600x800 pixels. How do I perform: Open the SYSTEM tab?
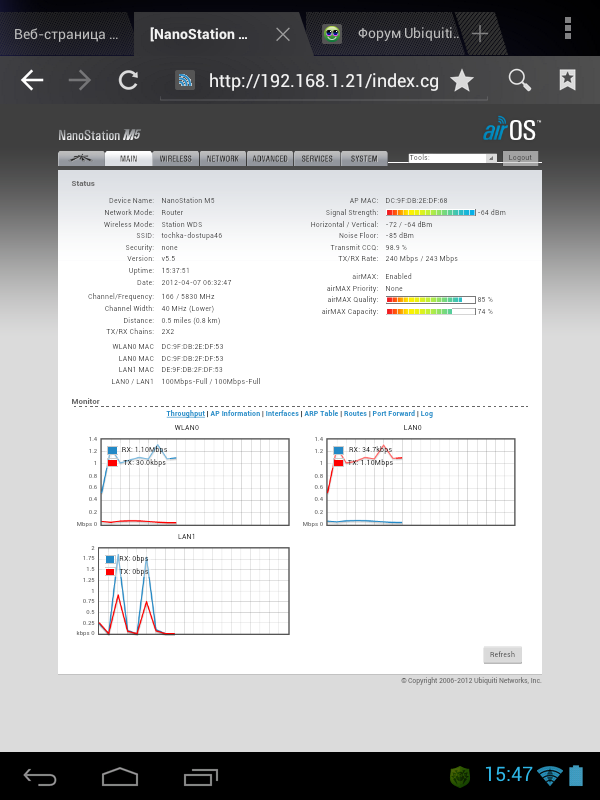(364, 159)
